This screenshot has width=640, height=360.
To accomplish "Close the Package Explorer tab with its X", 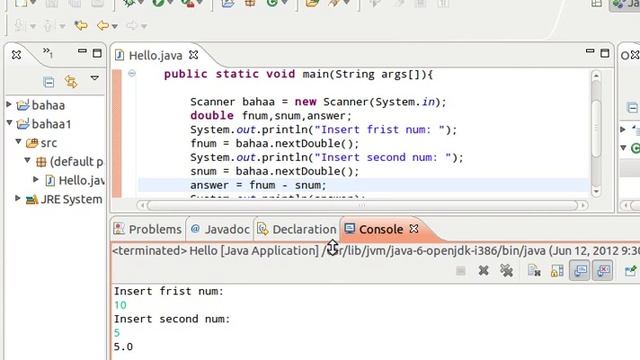I will click(16, 55).
